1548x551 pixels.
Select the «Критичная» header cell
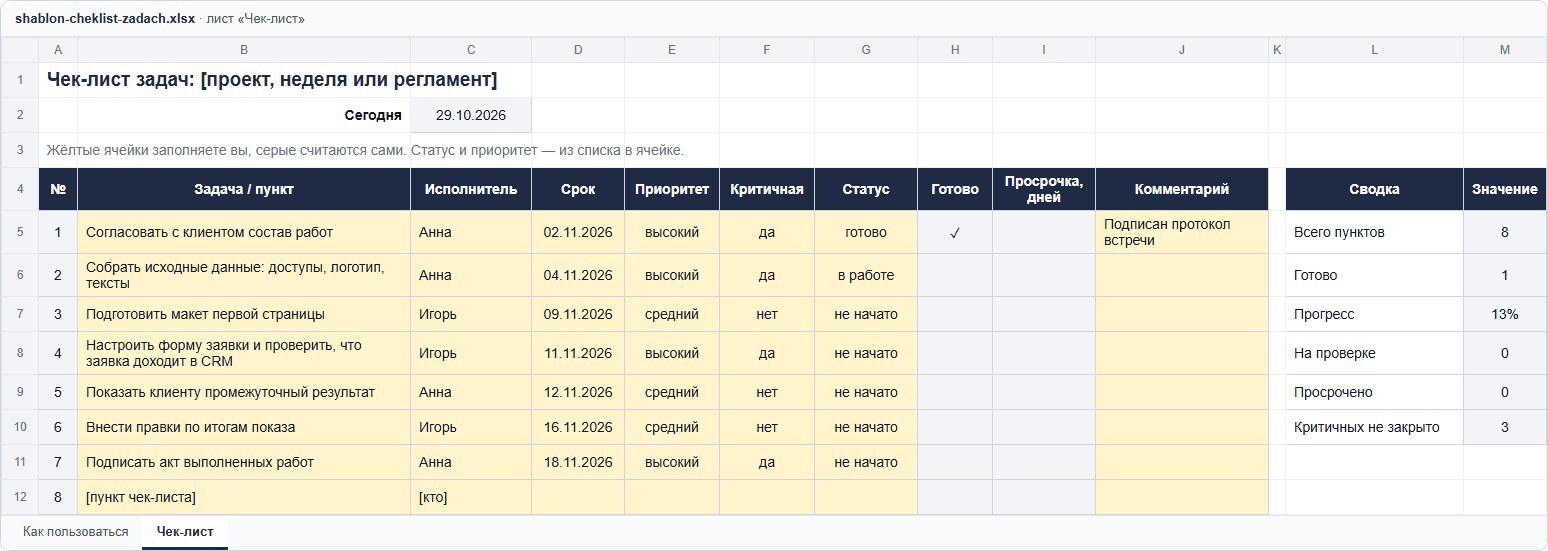click(767, 189)
